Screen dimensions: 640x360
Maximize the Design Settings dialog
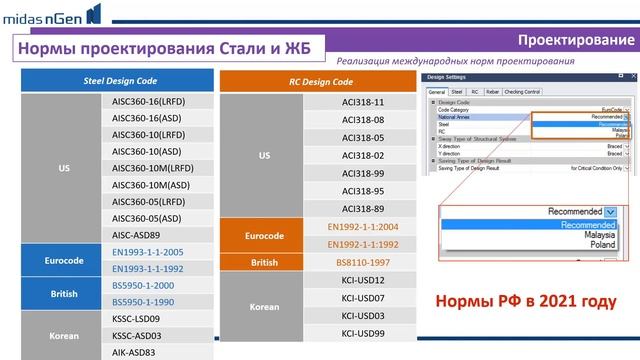621,76
